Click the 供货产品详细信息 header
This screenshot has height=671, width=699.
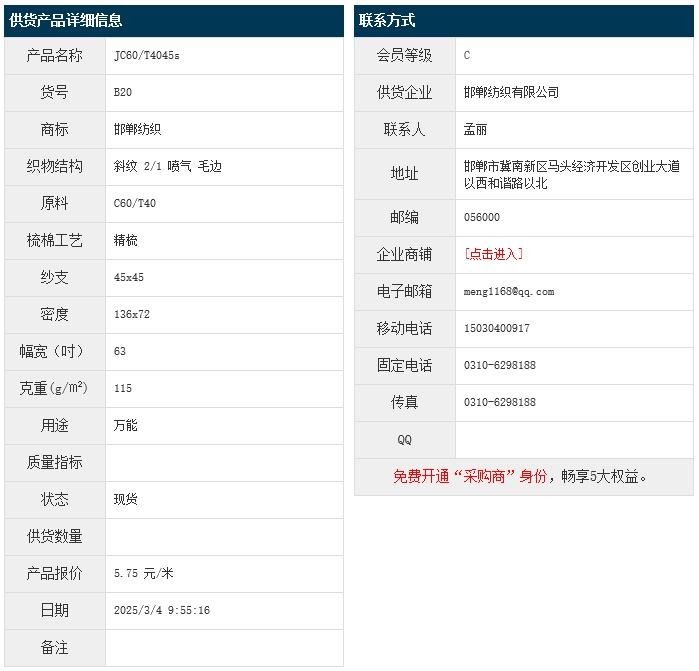pos(66,21)
